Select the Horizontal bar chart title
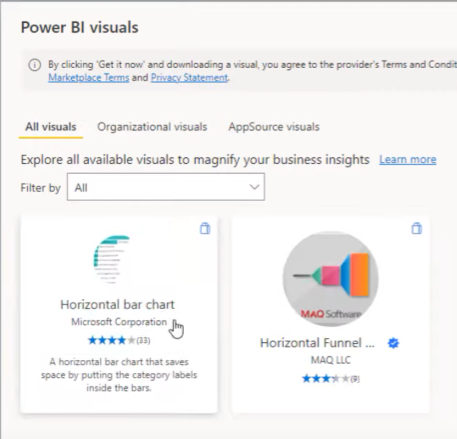 point(117,304)
